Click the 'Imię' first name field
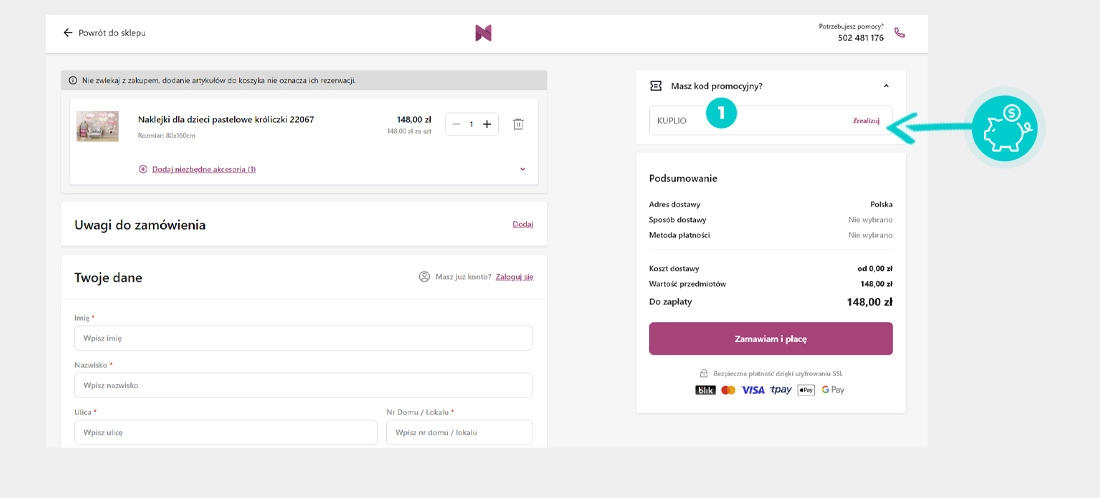This screenshot has width=1100, height=498. click(x=303, y=338)
